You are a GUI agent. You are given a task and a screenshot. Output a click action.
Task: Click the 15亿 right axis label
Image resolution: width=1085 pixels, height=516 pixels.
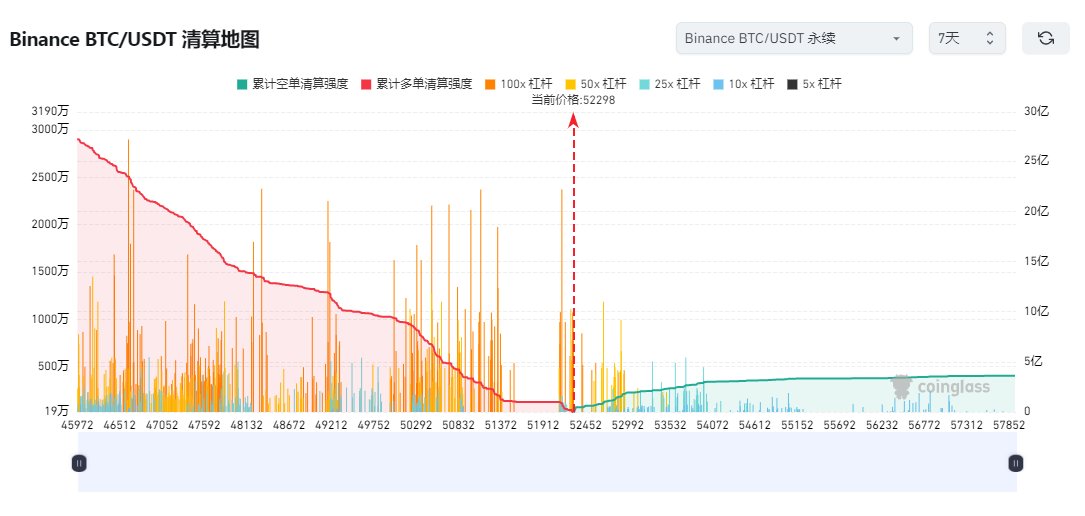coord(1036,261)
